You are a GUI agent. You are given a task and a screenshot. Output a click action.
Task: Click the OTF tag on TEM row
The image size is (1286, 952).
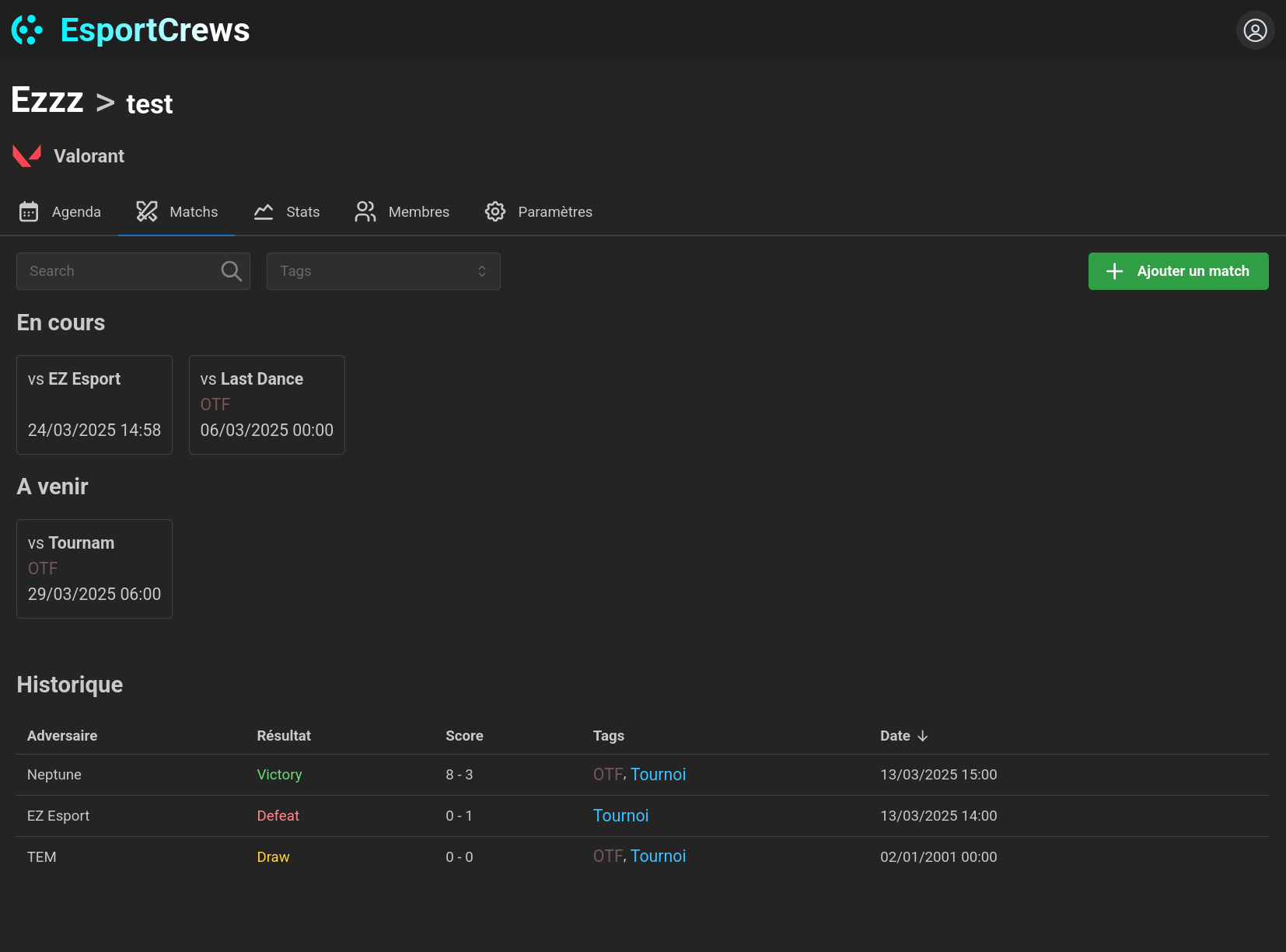click(607, 856)
